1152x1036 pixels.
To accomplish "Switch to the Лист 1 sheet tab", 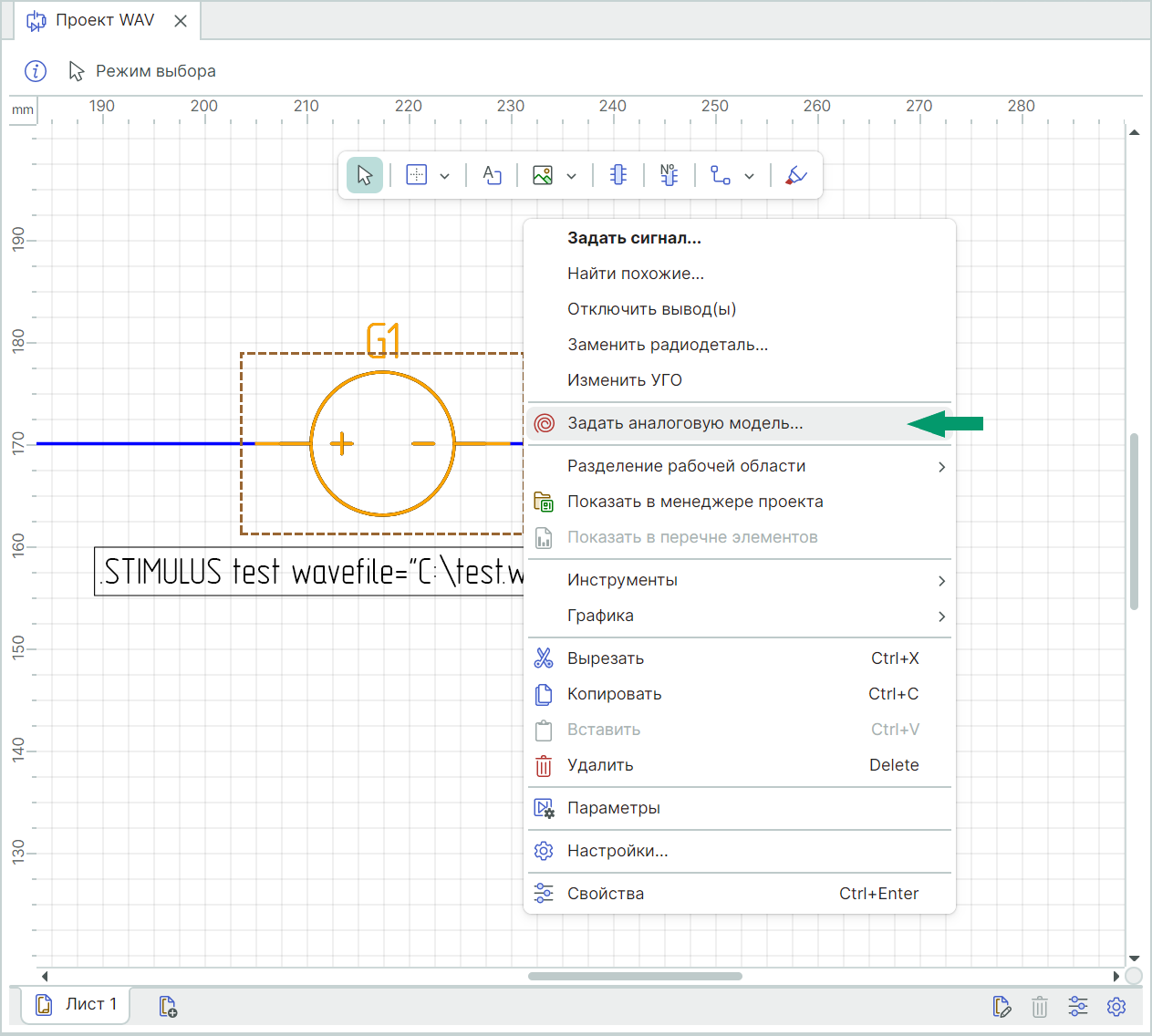I will pyautogui.click(x=77, y=1004).
